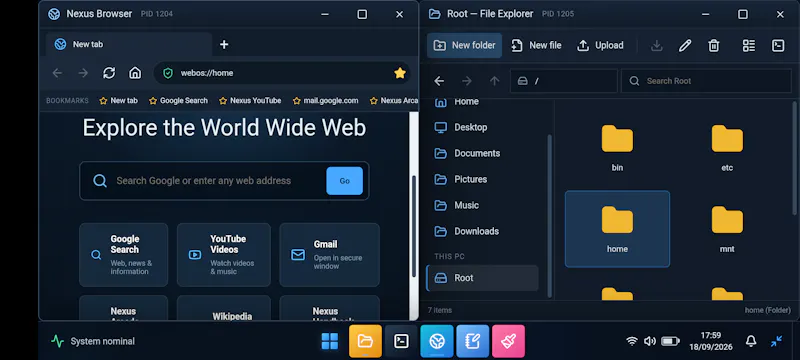Click the download icon in File Explorer toolbar
The width and height of the screenshot is (800, 360).
click(657, 45)
